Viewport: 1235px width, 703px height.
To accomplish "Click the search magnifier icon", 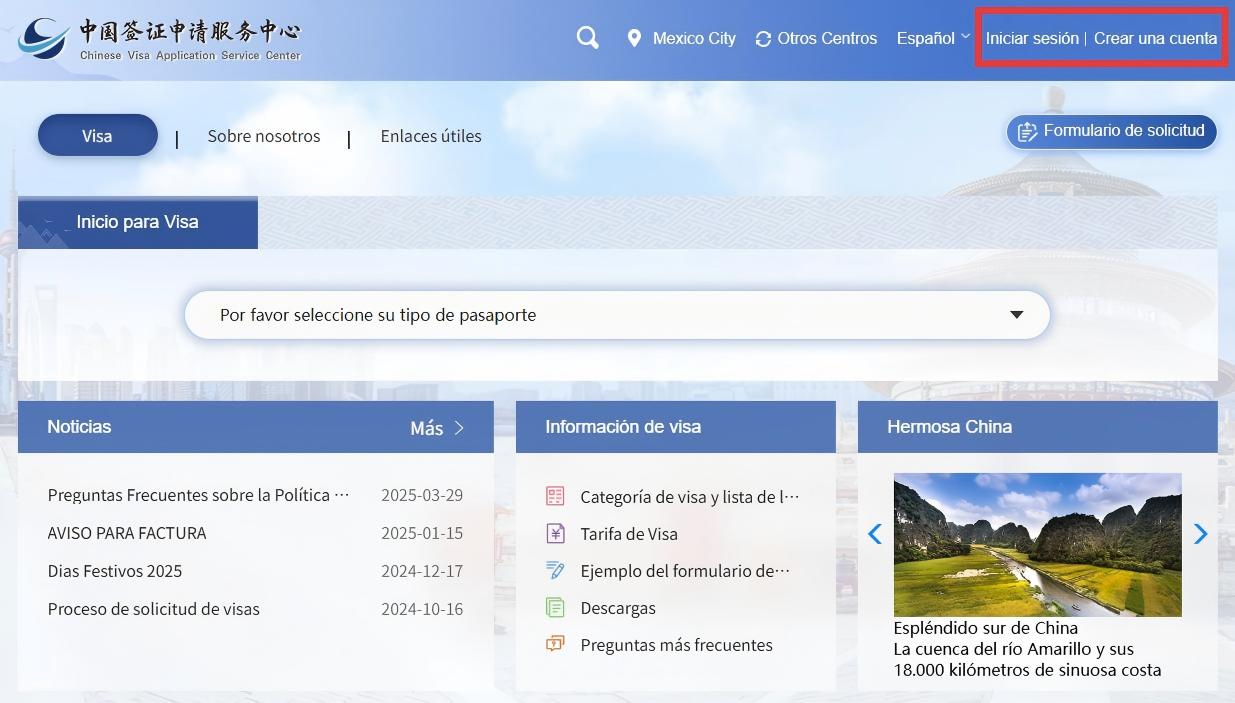I will point(588,38).
